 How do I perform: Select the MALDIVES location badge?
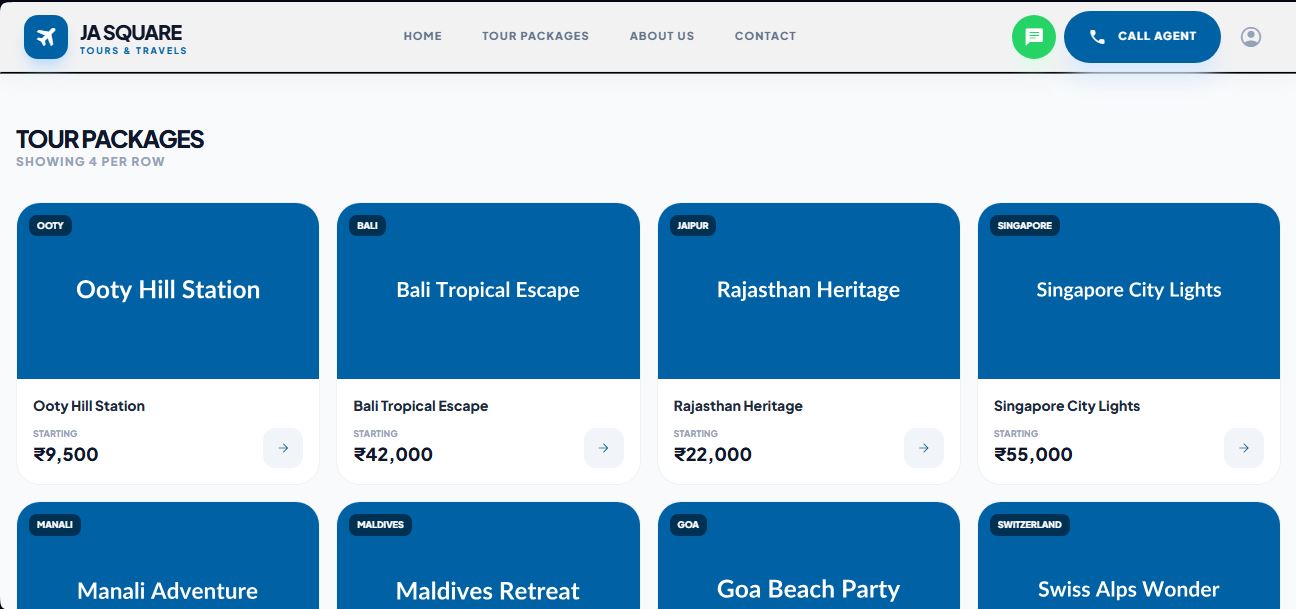[x=380, y=524]
